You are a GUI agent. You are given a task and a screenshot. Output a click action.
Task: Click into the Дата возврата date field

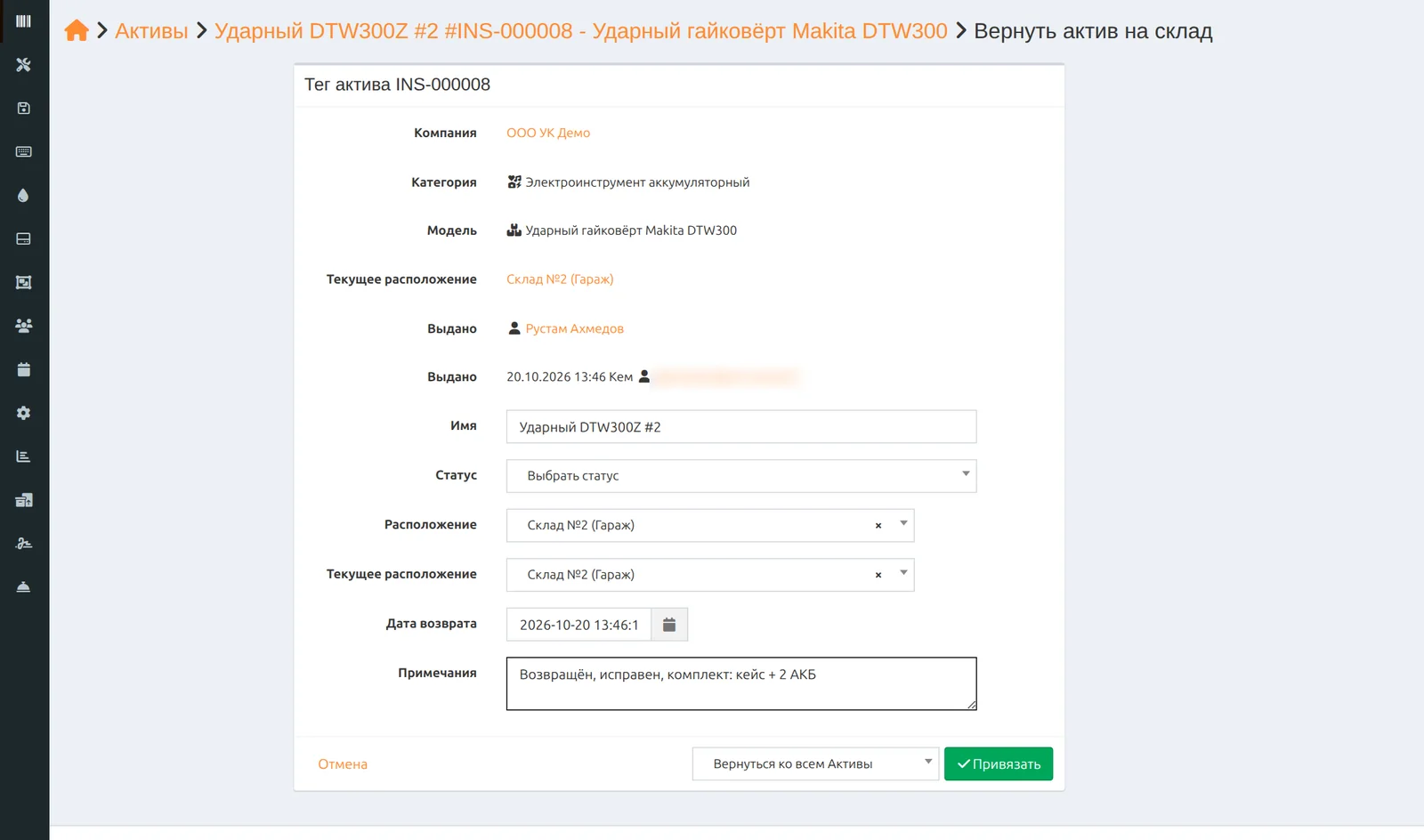pos(579,625)
